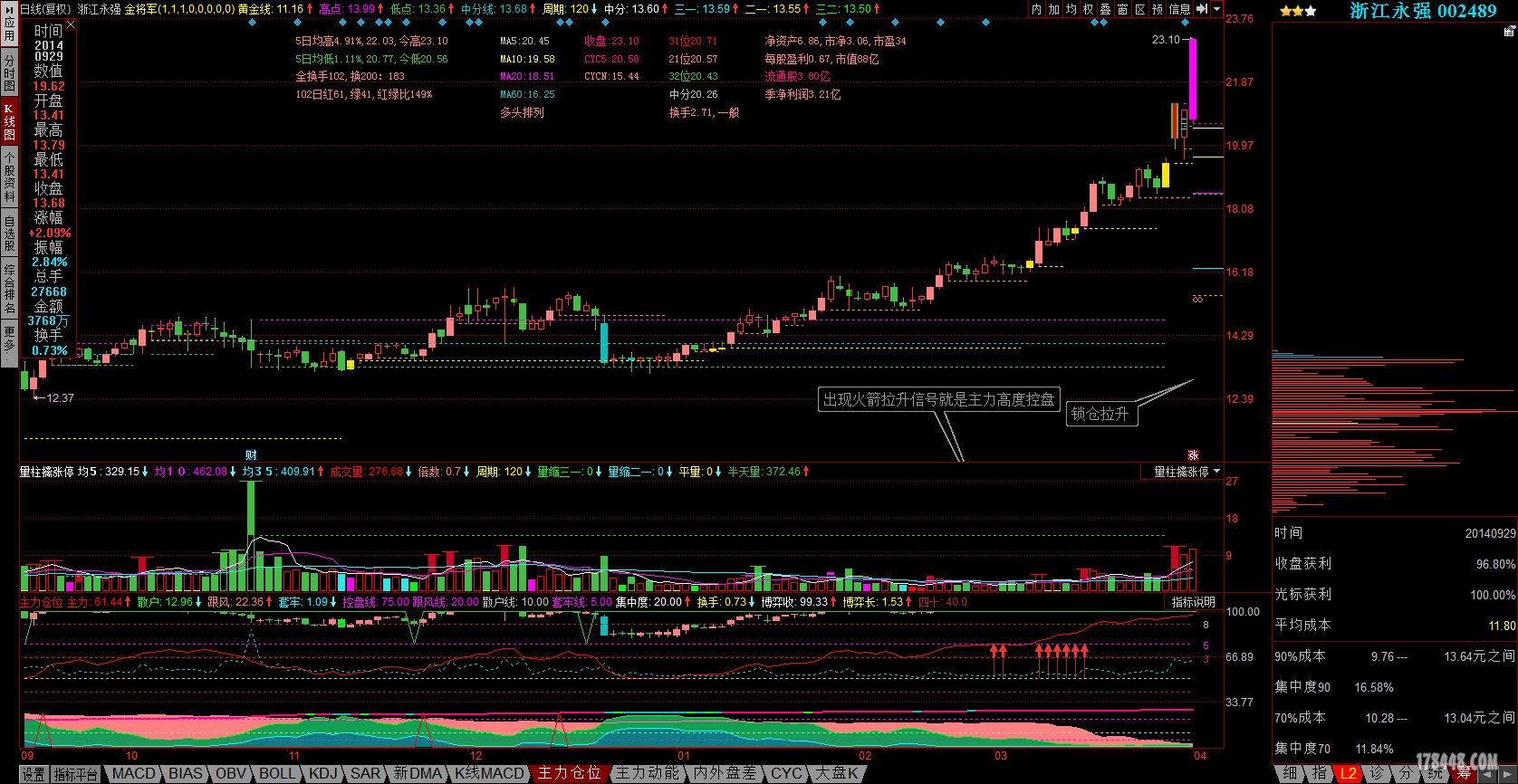Click the 权 rights adjustment toolbar button
Screen dimensions: 1518x784
click(1089, 8)
